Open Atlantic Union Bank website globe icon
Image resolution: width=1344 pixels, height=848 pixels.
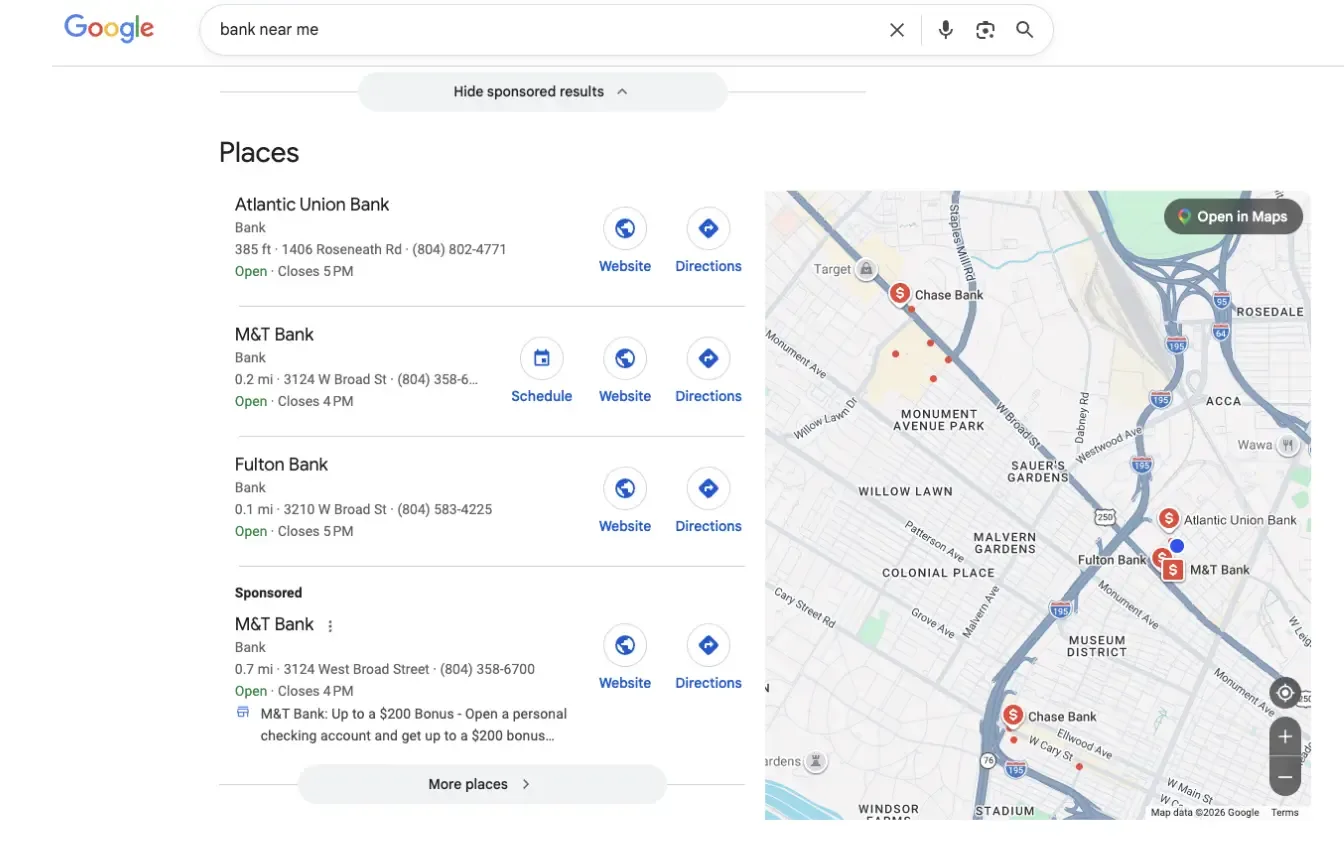[625, 228]
